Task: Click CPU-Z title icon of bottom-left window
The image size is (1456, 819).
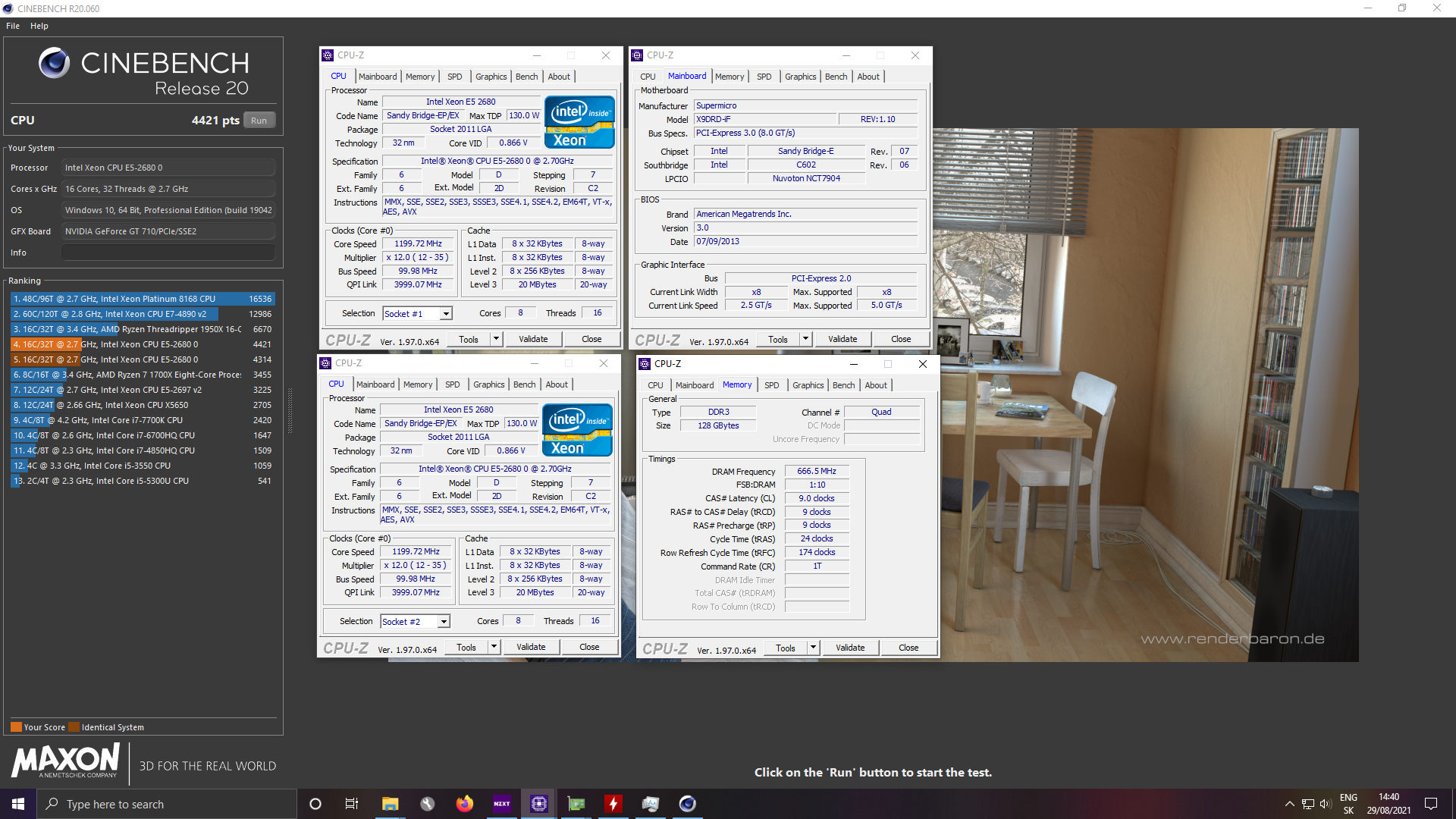Action: point(325,363)
